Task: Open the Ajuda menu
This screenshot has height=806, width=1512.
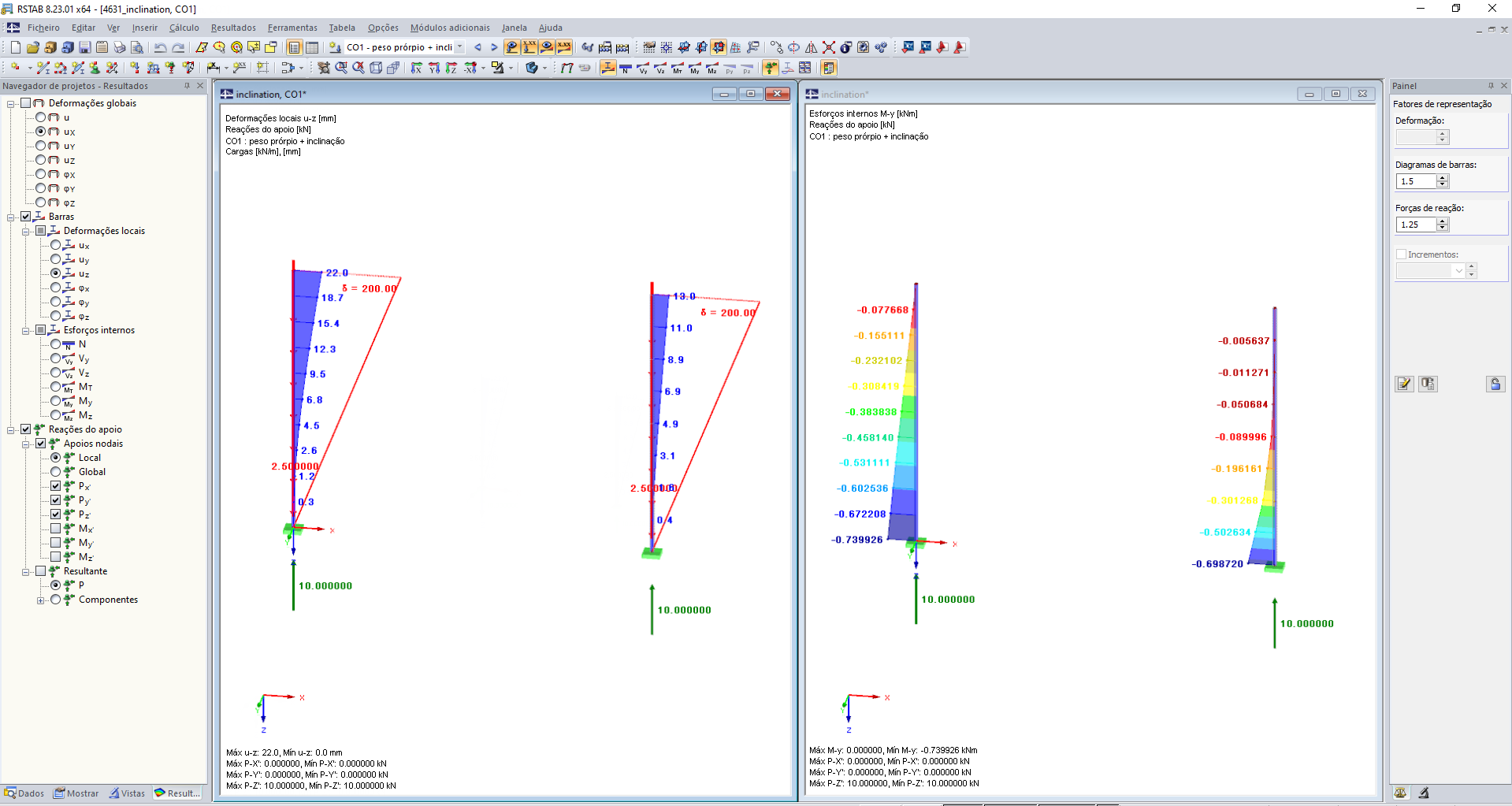Action: [551, 28]
